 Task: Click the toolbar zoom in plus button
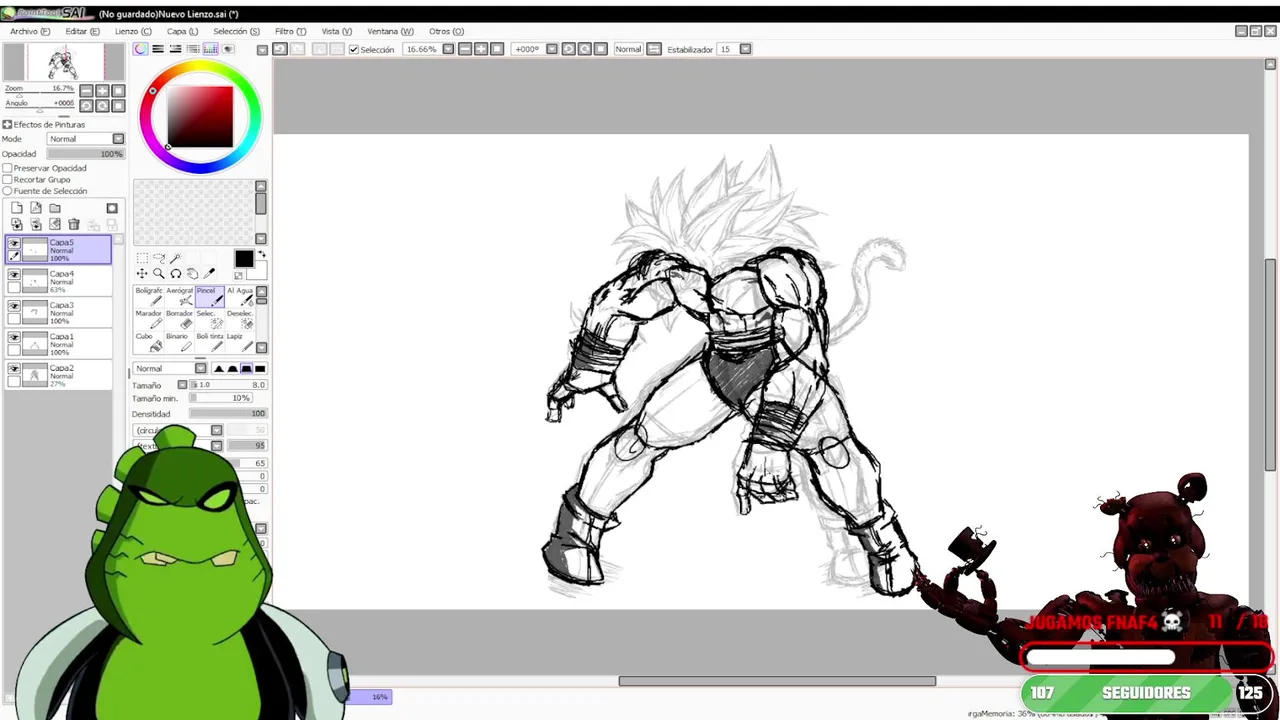(481, 49)
